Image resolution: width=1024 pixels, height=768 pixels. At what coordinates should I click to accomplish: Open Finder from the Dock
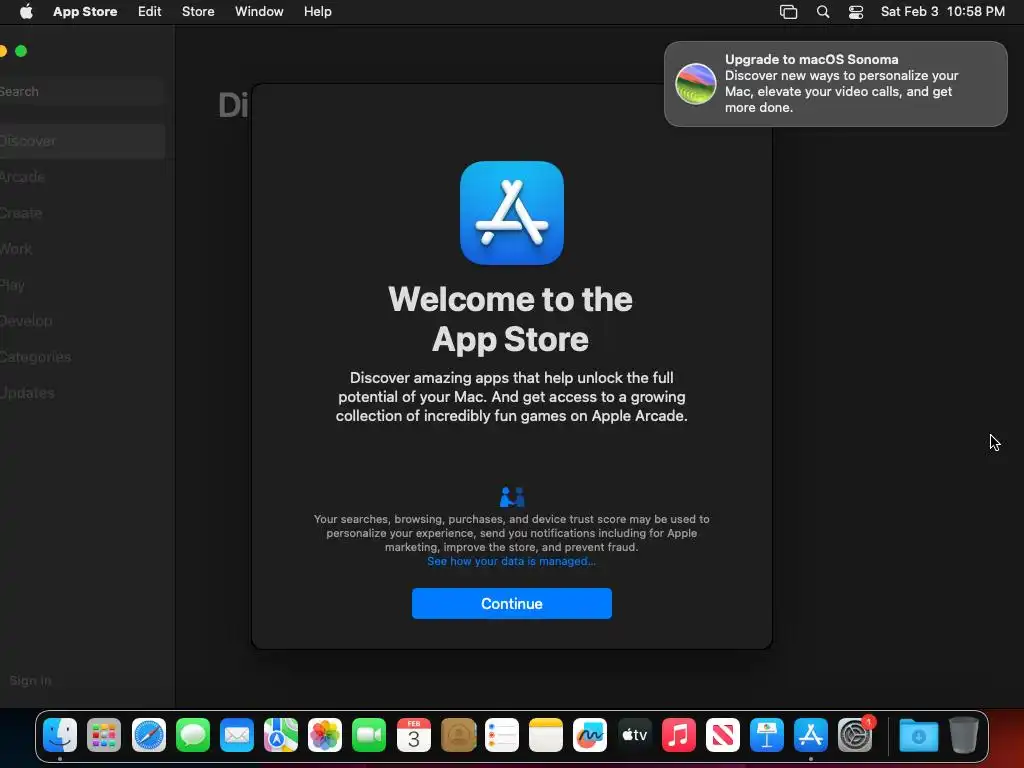(60, 735)
